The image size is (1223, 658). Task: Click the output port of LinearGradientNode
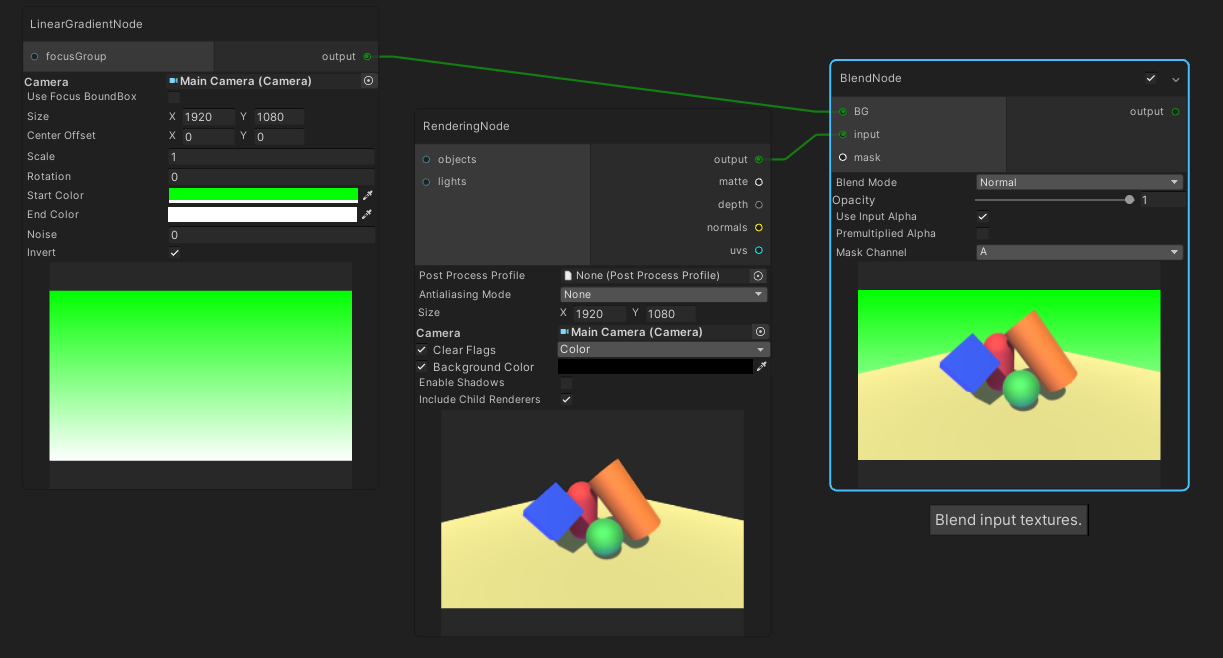pos(366,56)
